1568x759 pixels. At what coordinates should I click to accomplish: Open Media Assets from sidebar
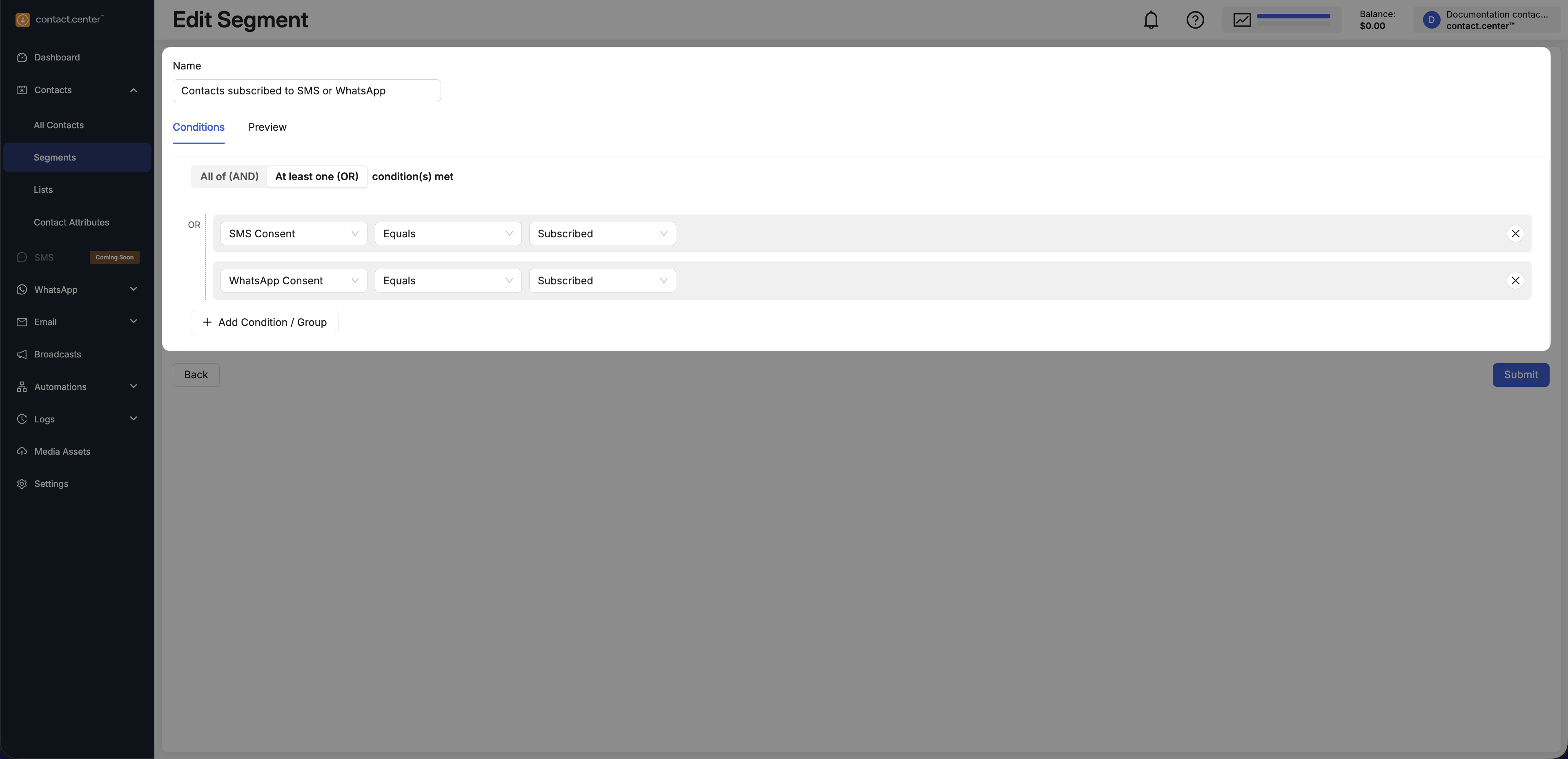click(62, 451)
